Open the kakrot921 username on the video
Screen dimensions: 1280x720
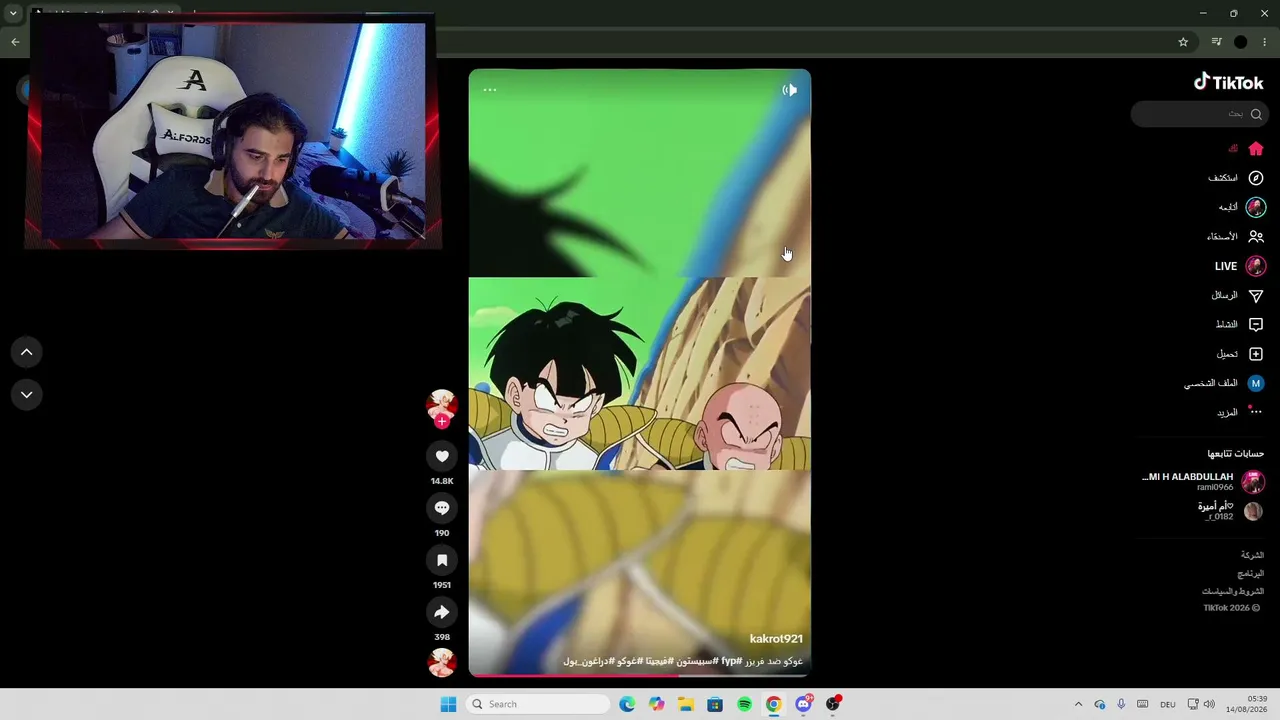tap(776, 639)
